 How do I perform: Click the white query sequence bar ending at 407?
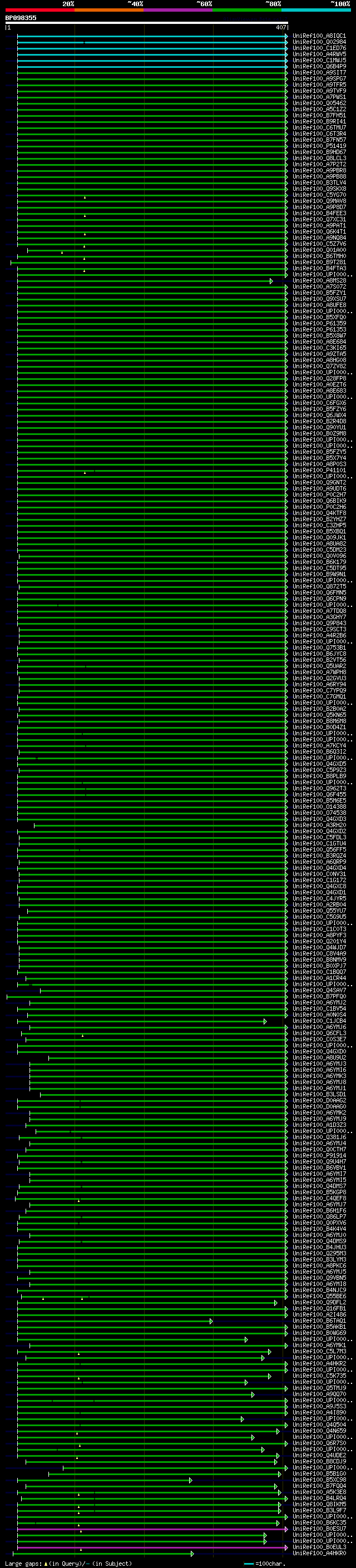click(x=147, y=23)
